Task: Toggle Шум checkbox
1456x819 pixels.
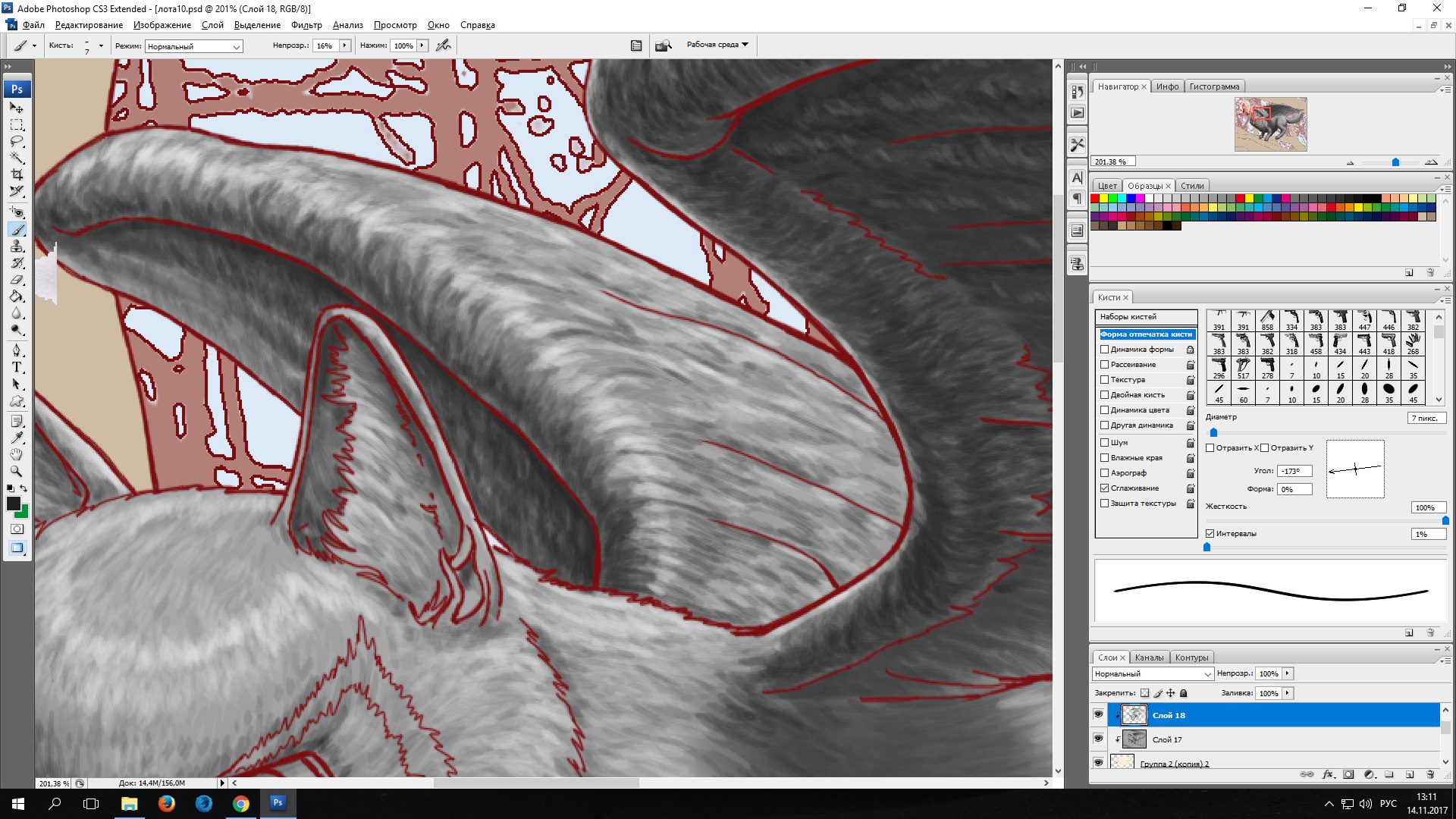Action: (x=1104, y=443)
